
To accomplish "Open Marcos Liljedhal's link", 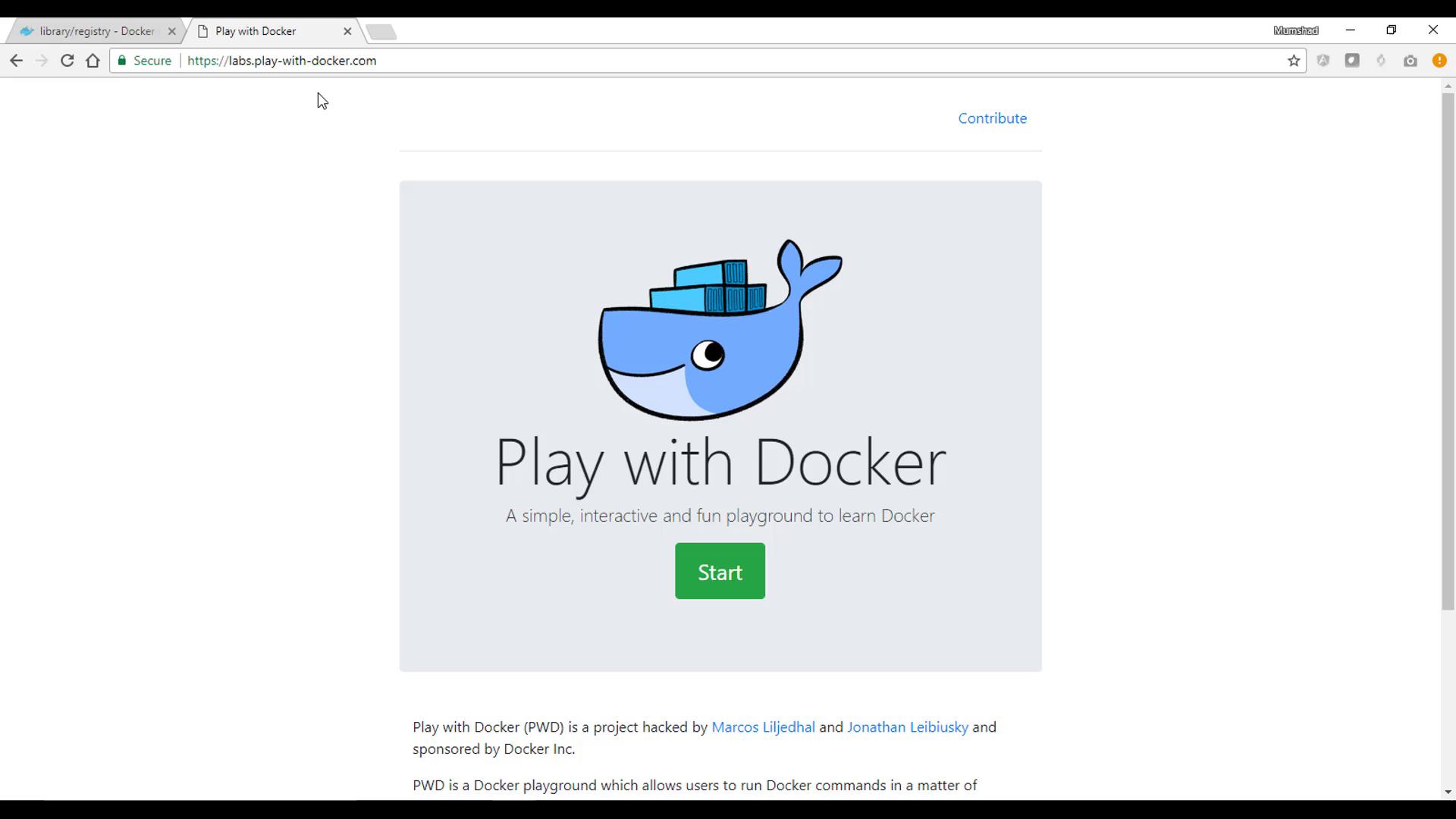I will pos(763,727).
